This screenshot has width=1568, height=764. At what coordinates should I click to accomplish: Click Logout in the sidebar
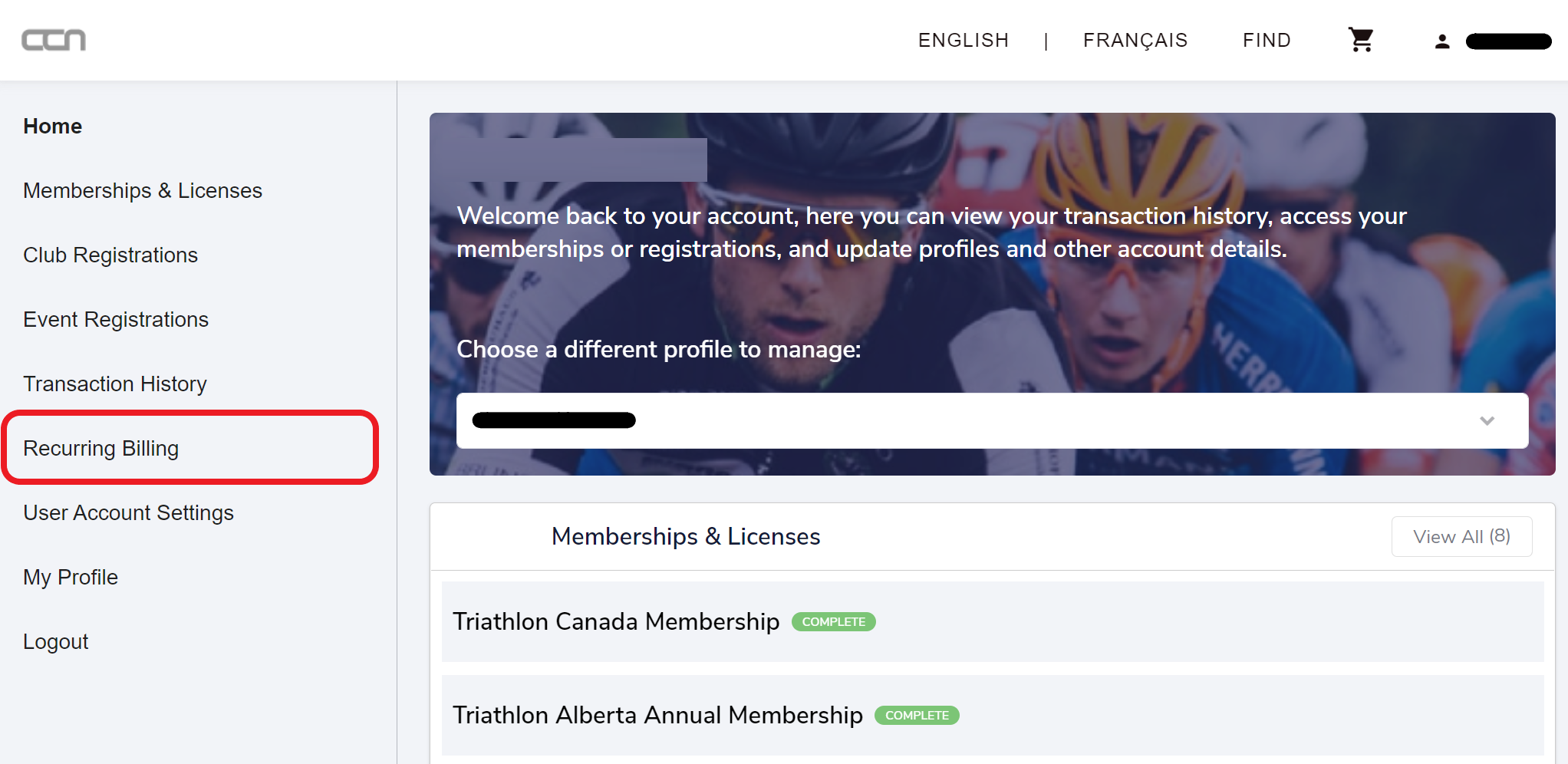pyautogui.click(x=56, y=641)
